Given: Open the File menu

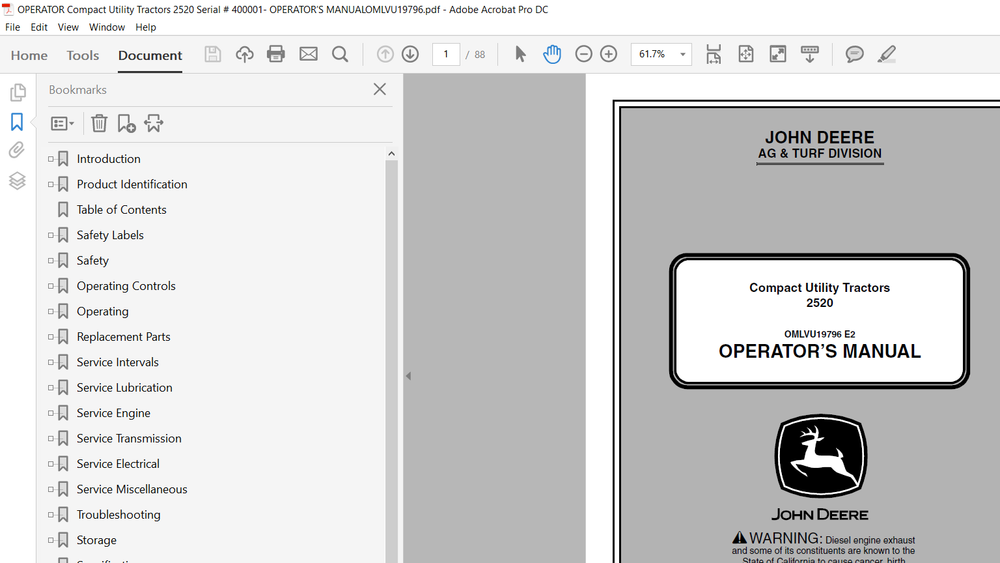Looking at the screenshot, I should pyautogui.click(x=13, y=27).
